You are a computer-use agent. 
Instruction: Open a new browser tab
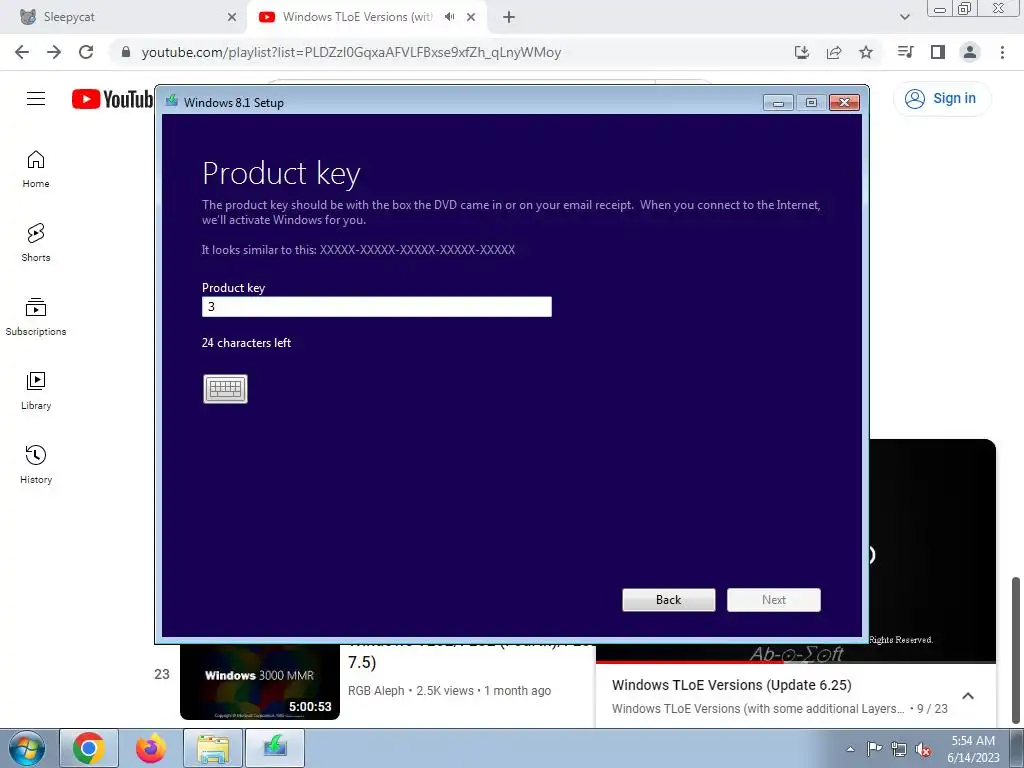[x=509, y=17]
